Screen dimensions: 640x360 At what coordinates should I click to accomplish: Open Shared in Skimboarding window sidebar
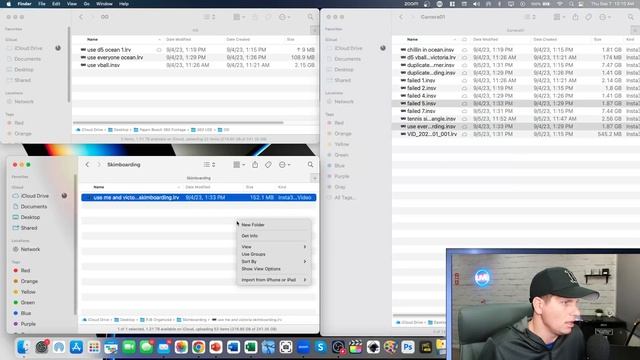[29, 228]
